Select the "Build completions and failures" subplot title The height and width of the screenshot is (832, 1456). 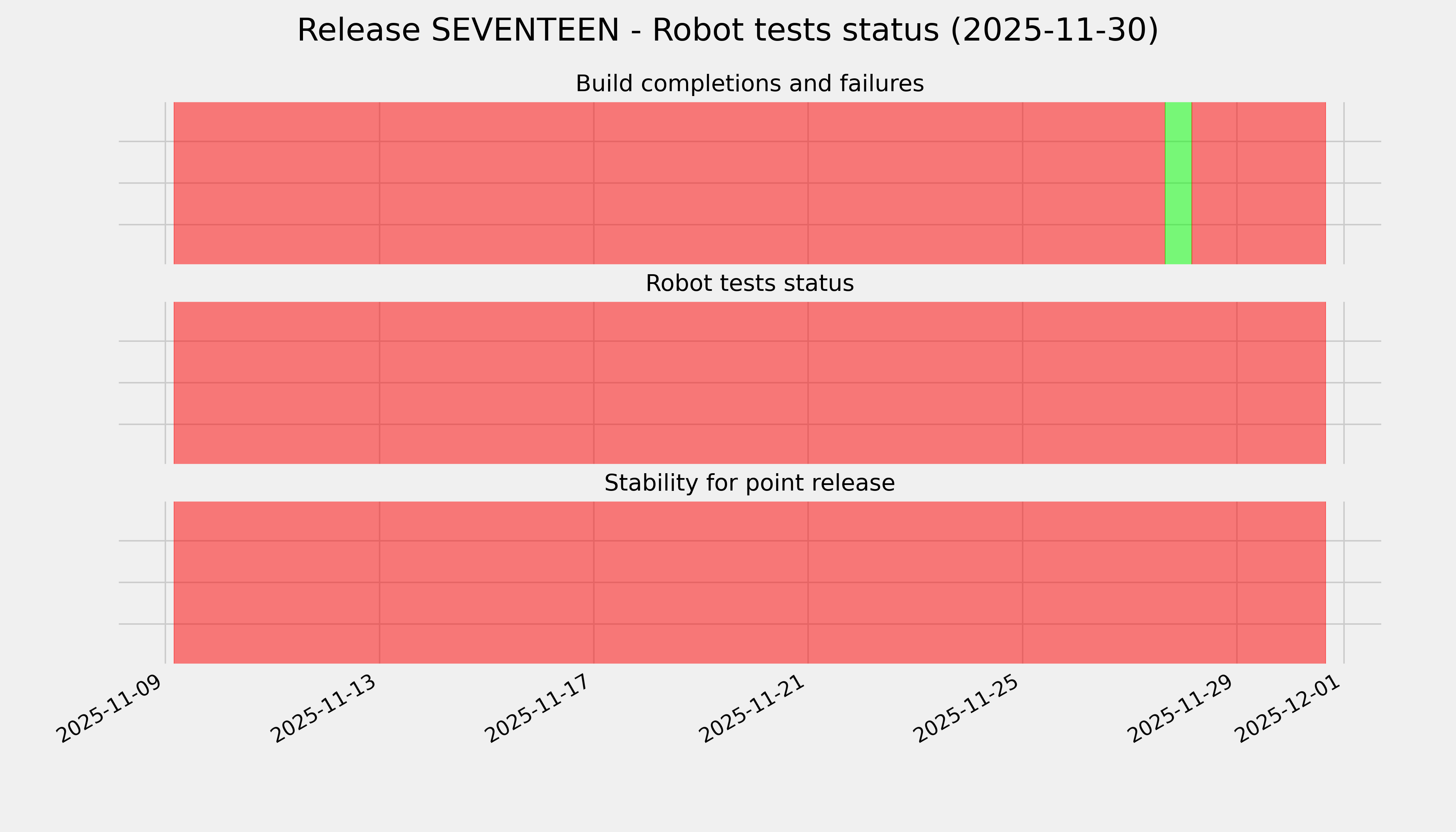click(749, 84)
